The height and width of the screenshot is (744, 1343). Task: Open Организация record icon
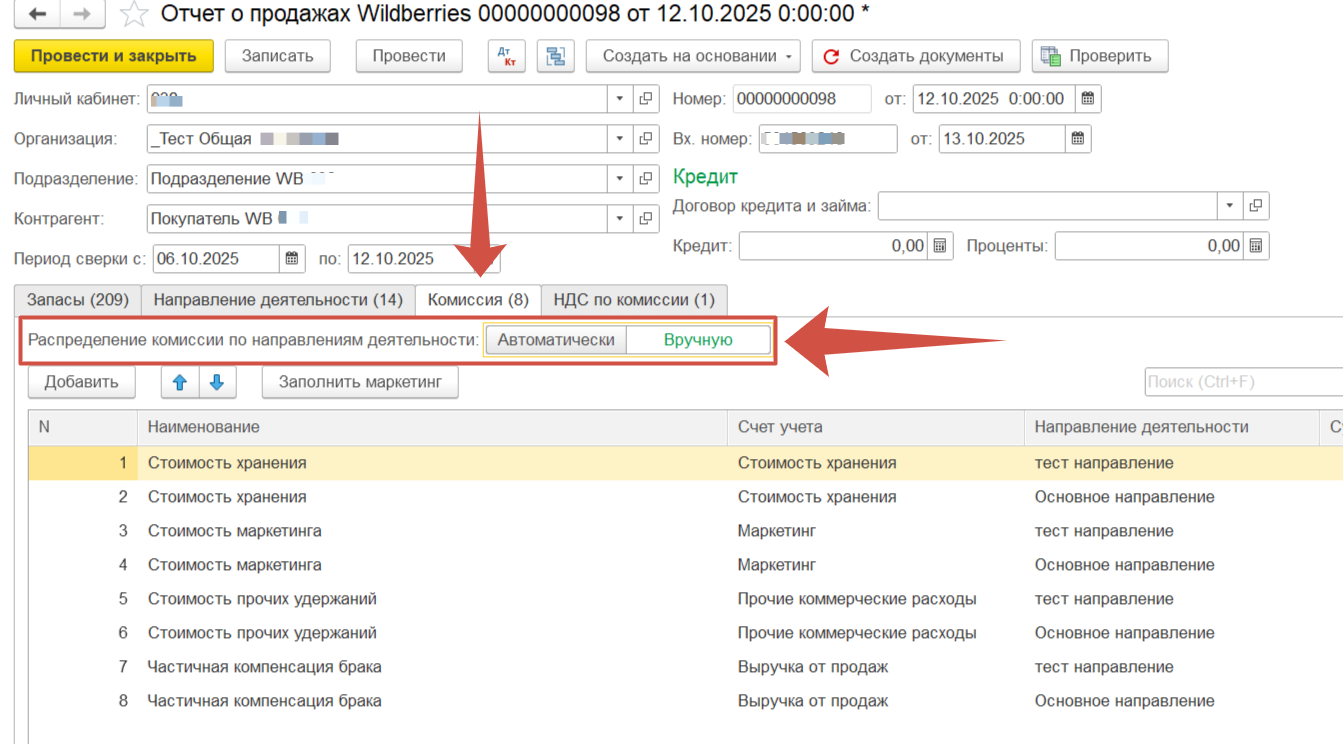(646, 139)
